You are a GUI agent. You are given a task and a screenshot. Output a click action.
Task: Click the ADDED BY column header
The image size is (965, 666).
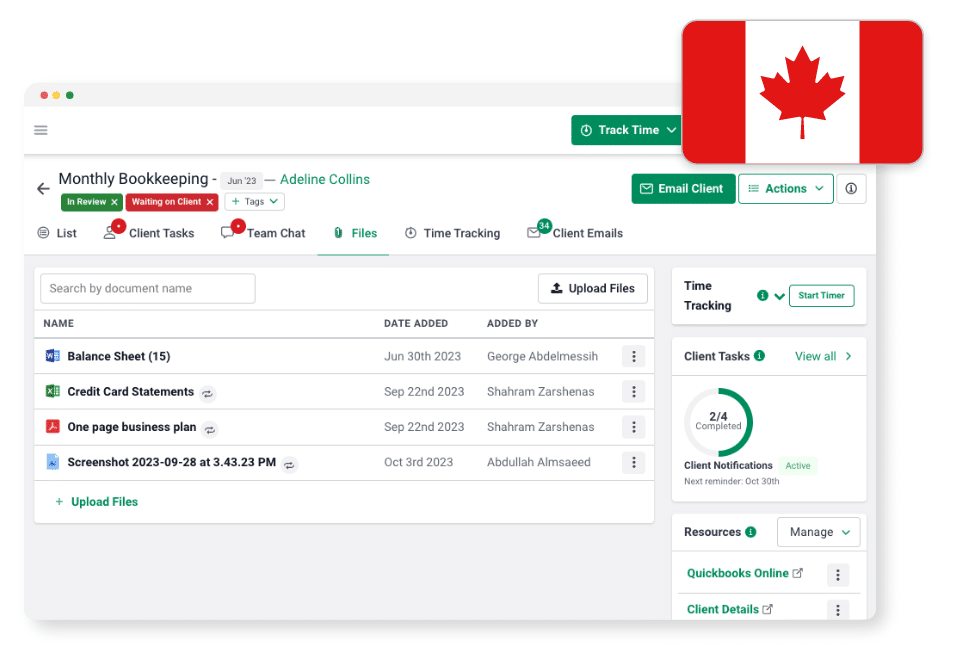[x=513, y=323]
